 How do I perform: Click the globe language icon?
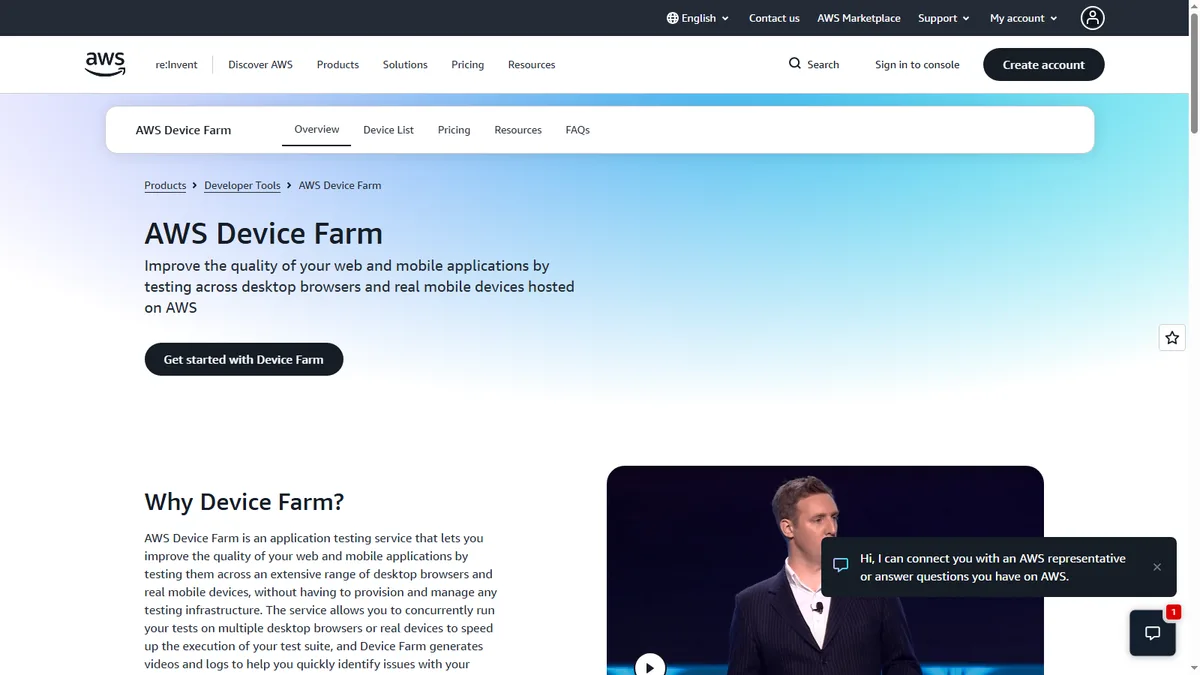[x=672, y=18]
